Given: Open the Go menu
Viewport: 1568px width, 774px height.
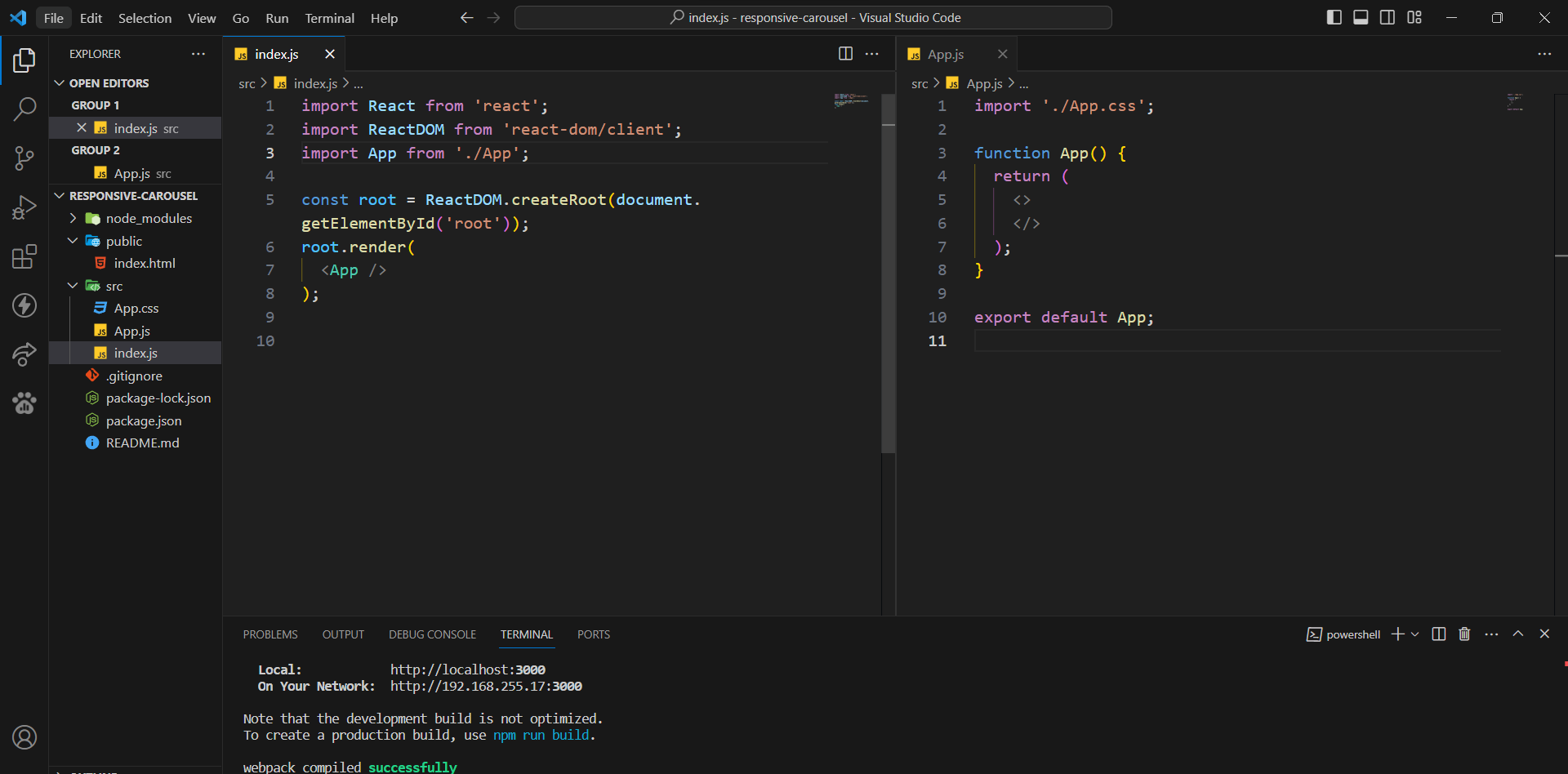Looking at the screenshot, I should [241, 18].
